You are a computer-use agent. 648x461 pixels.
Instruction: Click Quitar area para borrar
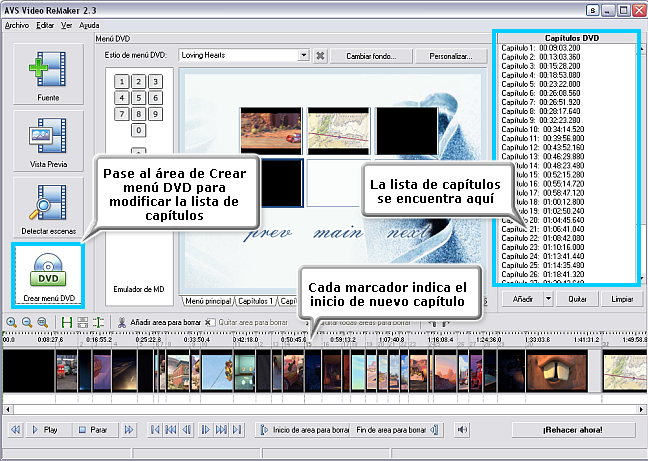click(x=247, y=322)
